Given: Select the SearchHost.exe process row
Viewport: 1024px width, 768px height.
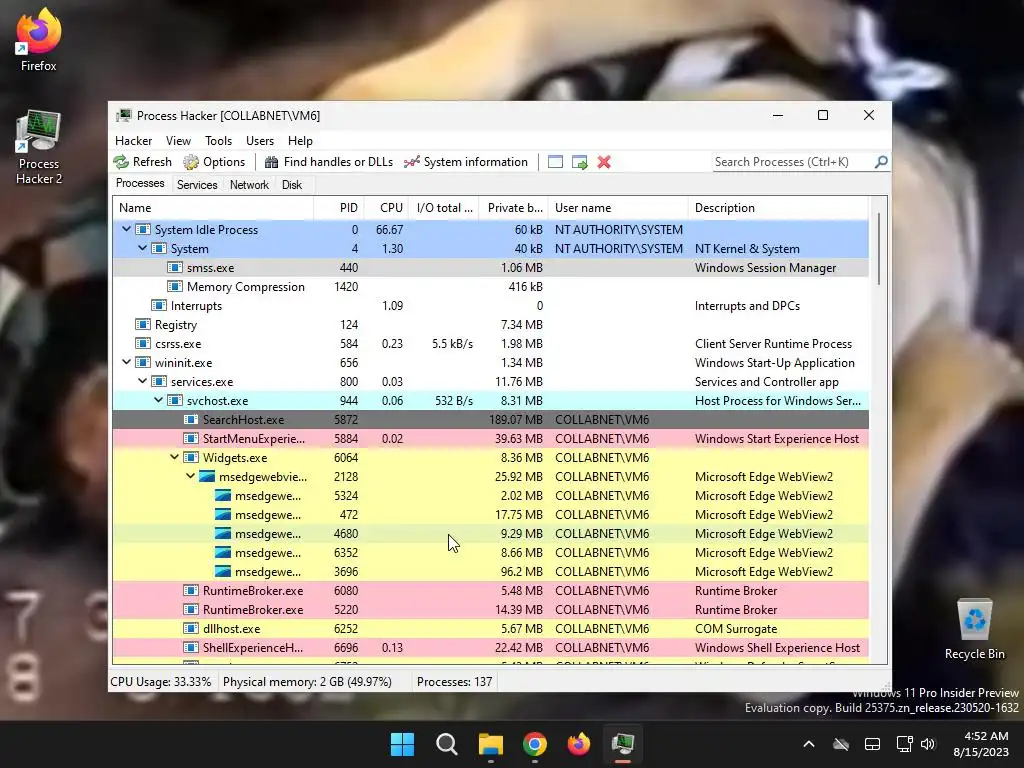Looking at the screenshot, I should point(490,419).
